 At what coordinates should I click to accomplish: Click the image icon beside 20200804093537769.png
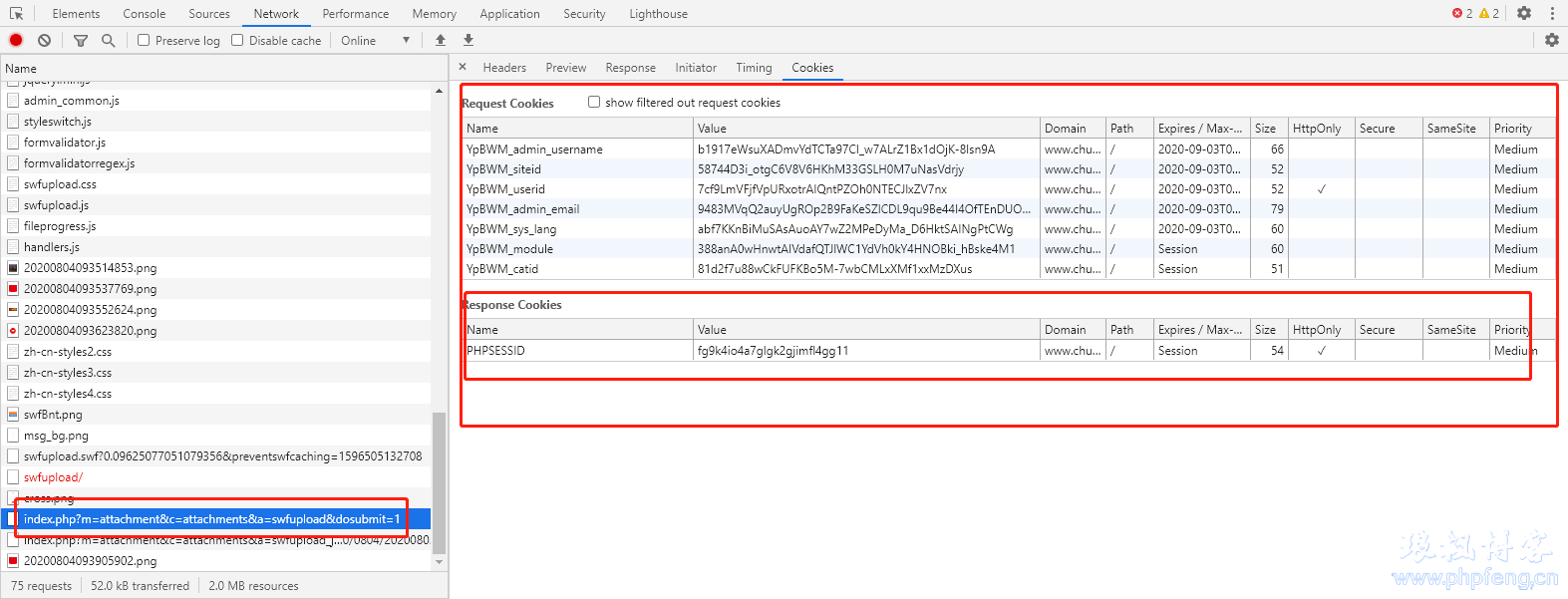tap(13, 289)
